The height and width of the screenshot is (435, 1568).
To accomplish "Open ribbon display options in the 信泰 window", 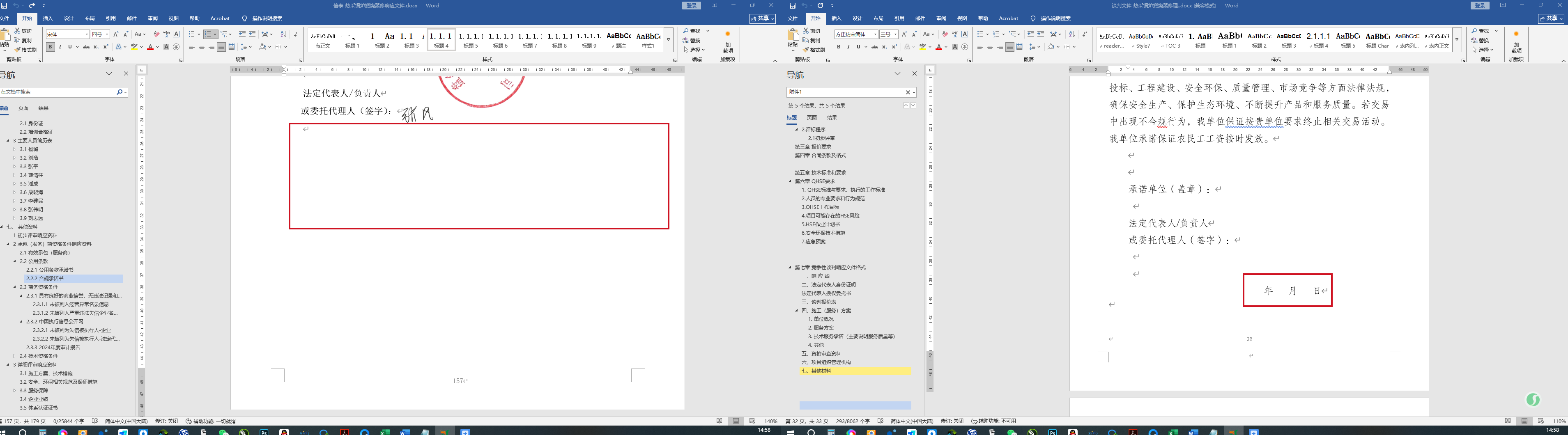I will click(714, 5).
